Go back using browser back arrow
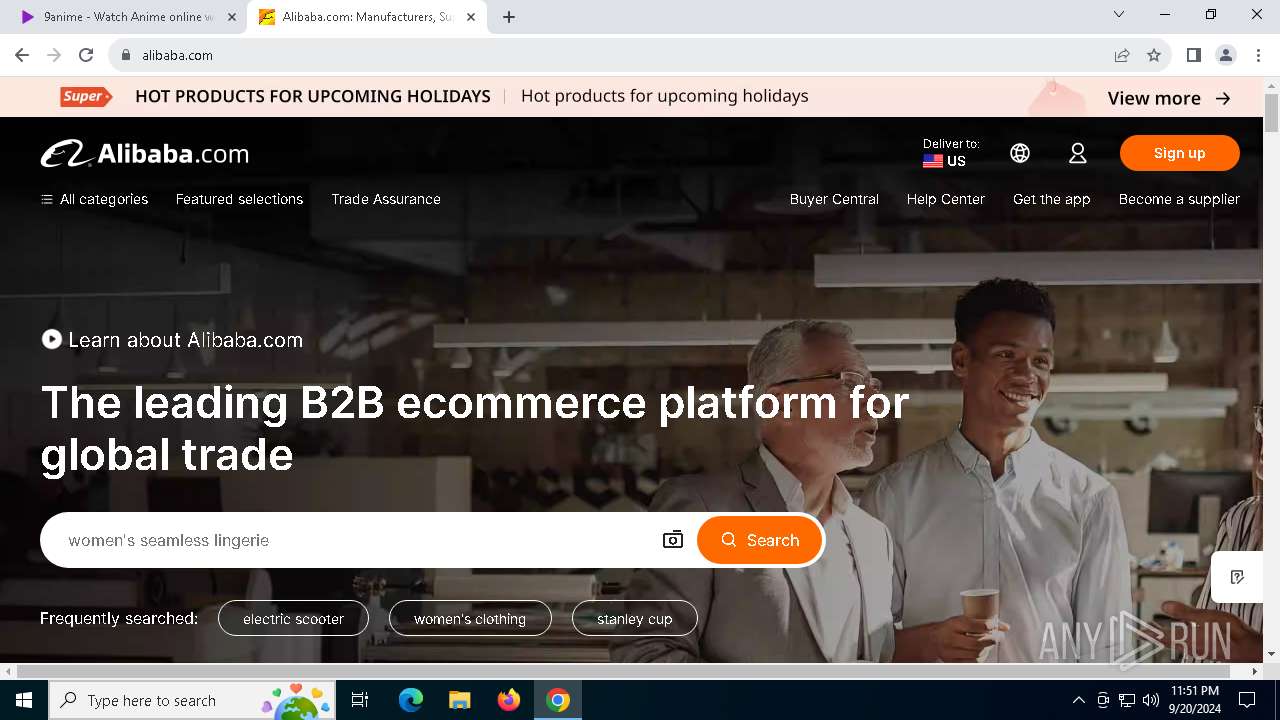 tap(22, 55)
